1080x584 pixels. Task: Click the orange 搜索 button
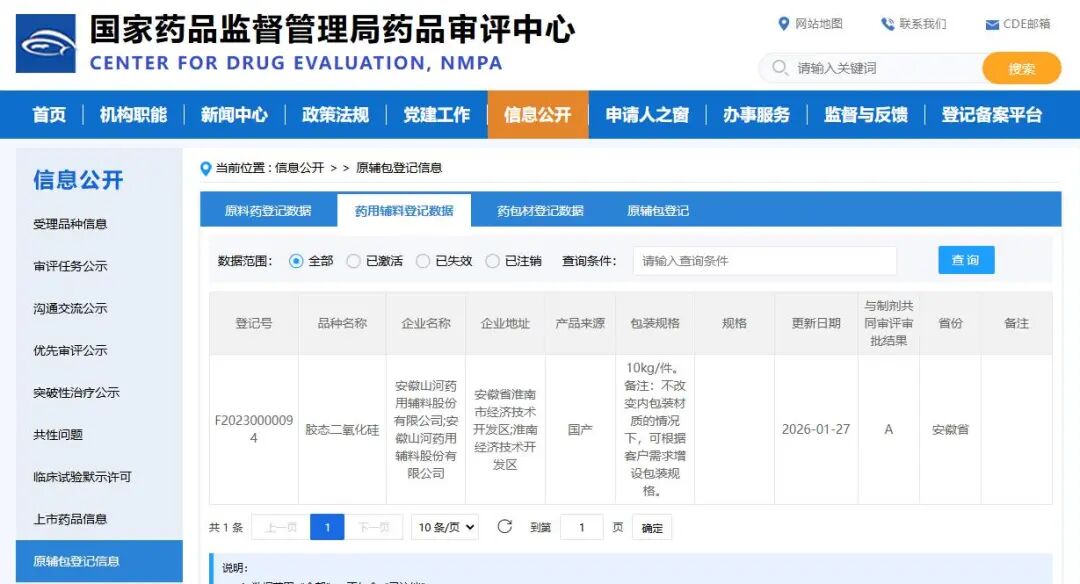click(1021, 68)
